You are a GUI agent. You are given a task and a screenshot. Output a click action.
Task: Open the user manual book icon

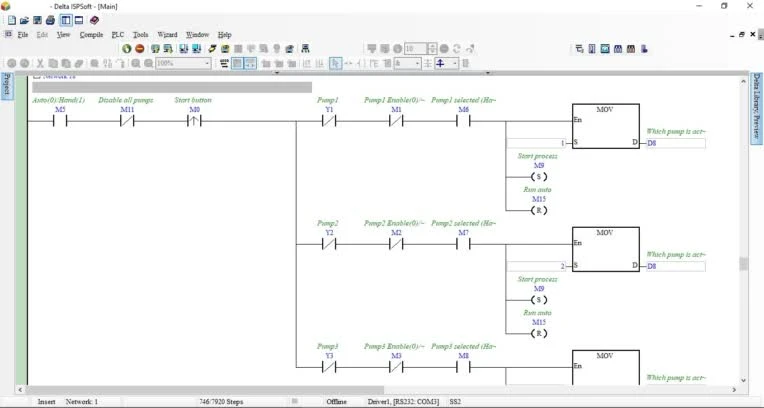[x=94, y=20]
